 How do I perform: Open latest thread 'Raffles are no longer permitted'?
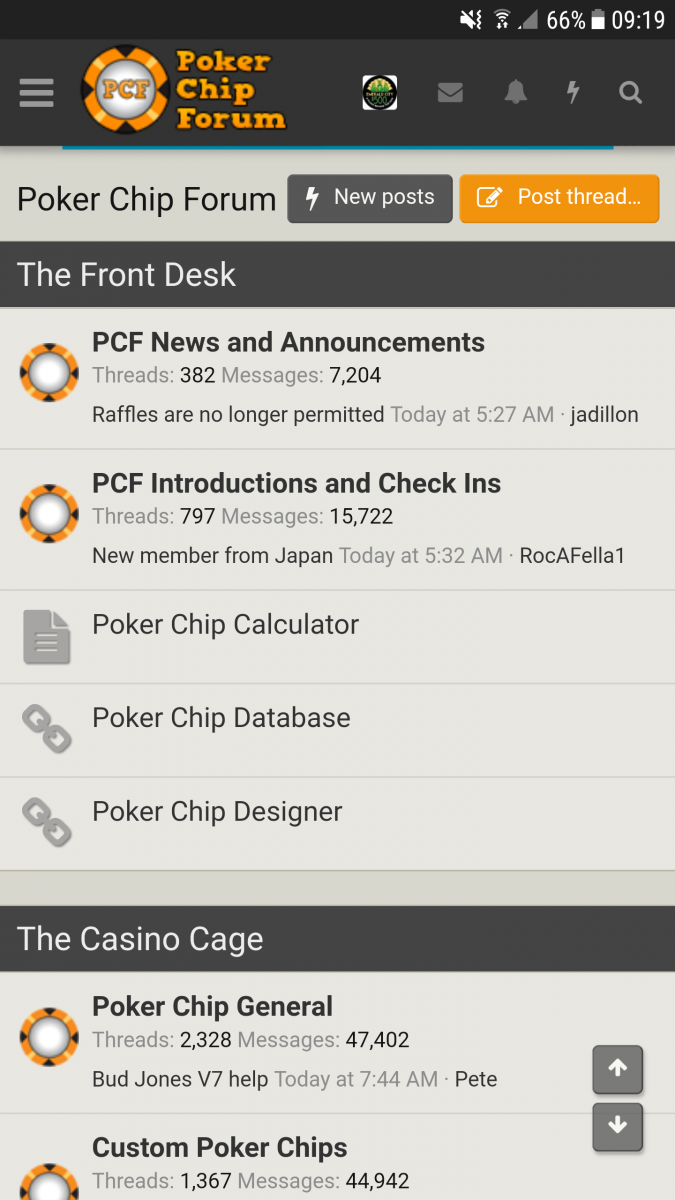coord(238,414)
